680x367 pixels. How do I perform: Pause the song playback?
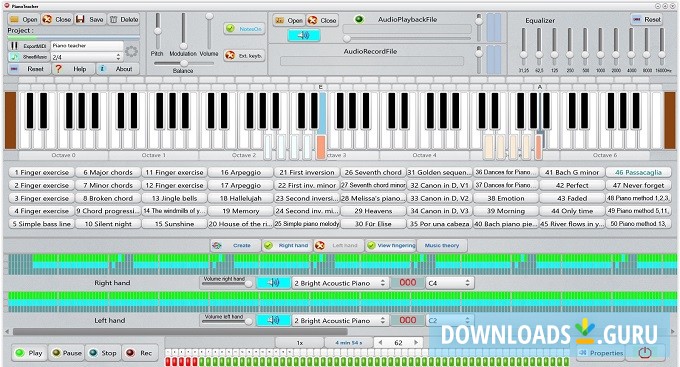click(66, 353)
